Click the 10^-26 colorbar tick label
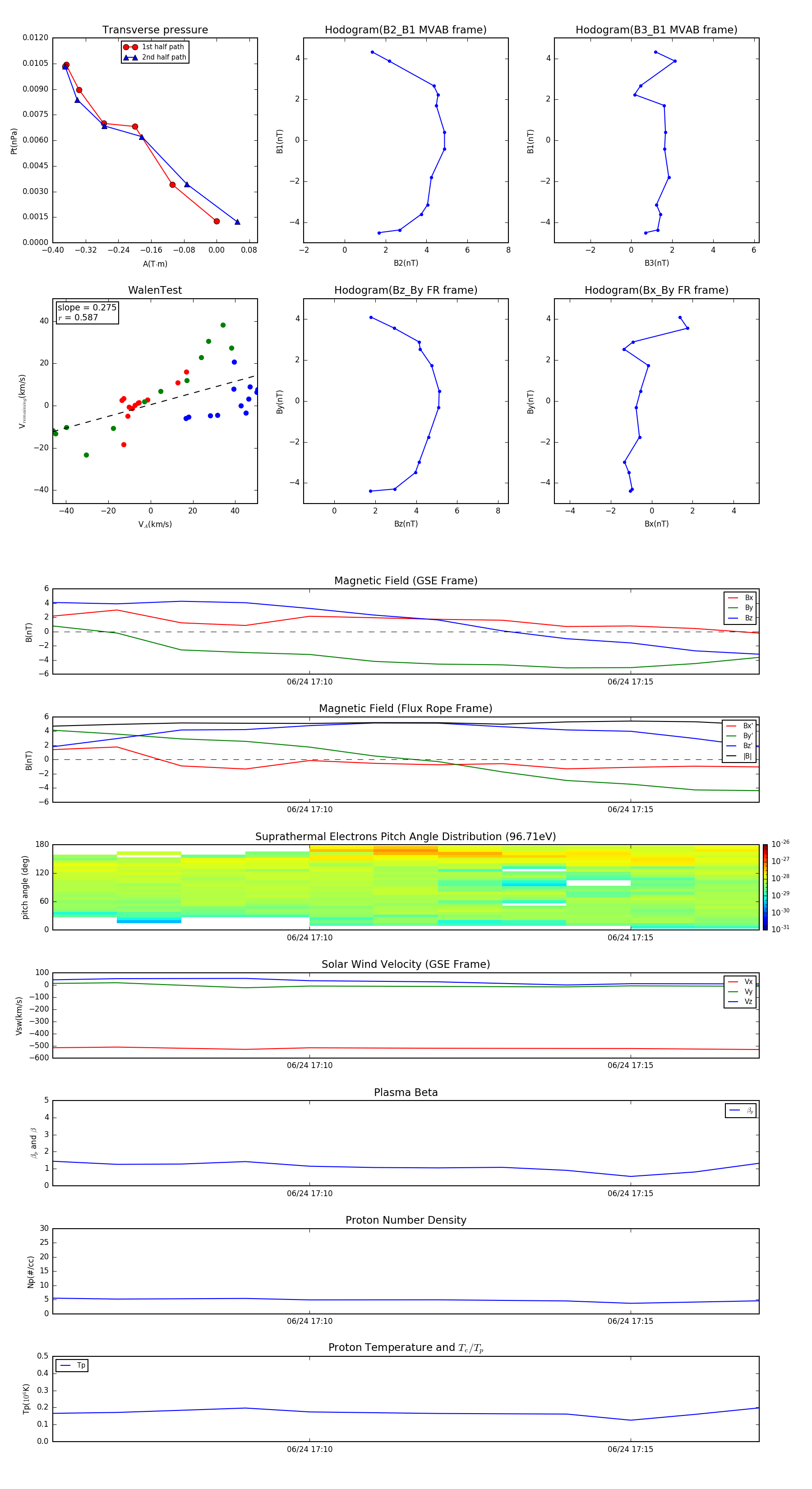The image size is (812, 1489). (x=780, y=844)
